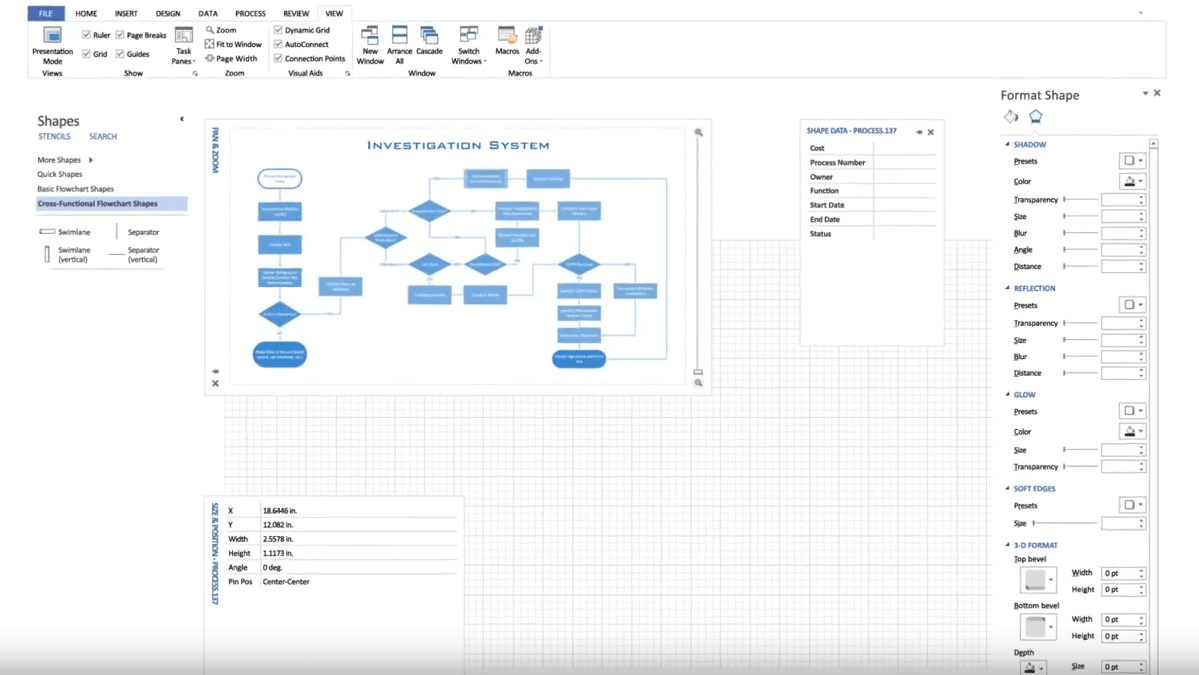Close the Shape Data window
1199x675 pixels.
[x=931, y=132]
